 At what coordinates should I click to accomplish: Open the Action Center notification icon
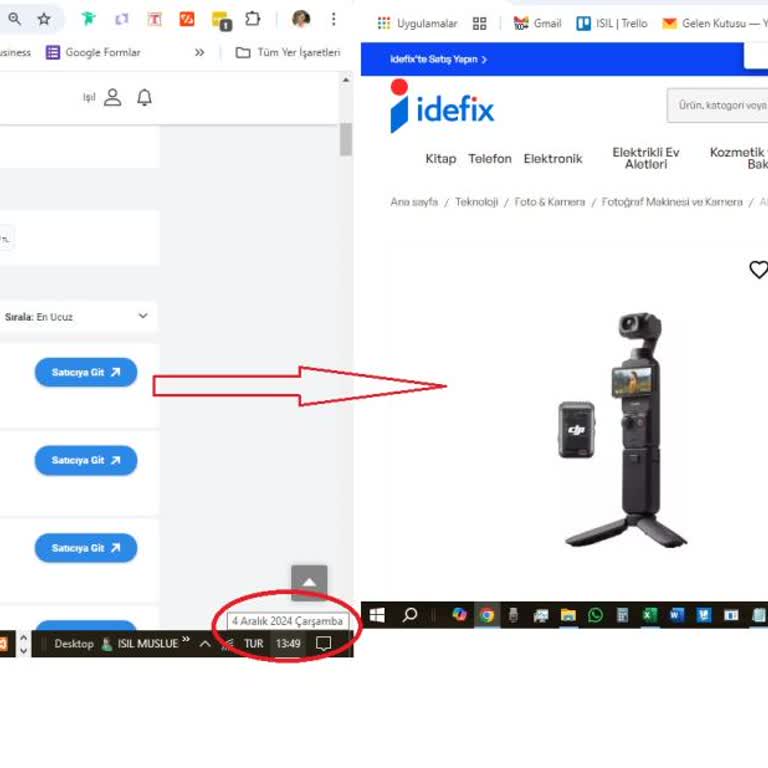coord(324,644)
